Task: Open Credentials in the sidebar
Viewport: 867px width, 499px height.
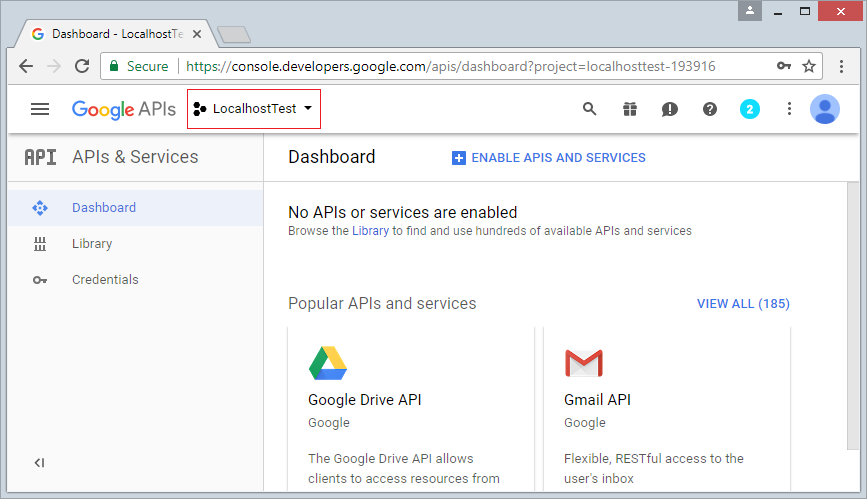Action: [x=135, y=279]
